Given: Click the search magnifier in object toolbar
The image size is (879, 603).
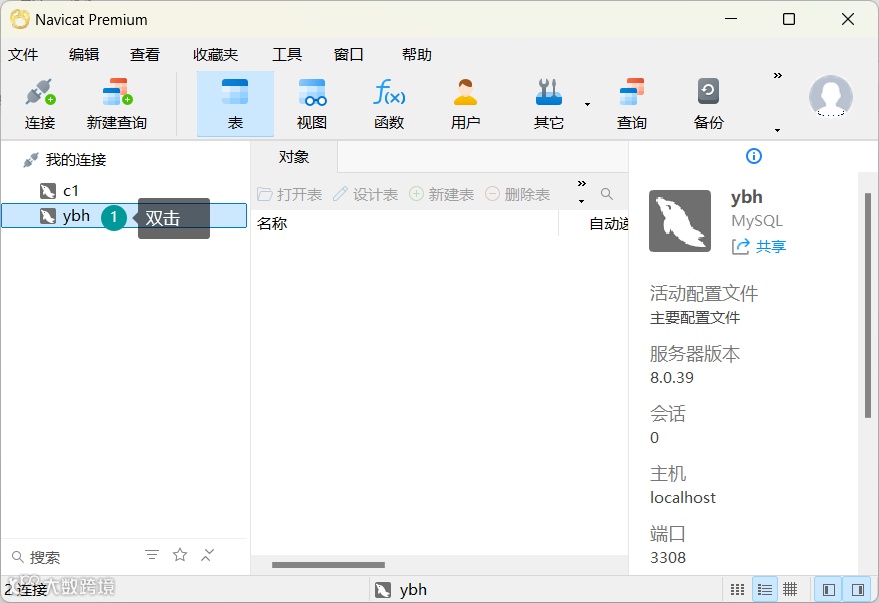Looking at the screenshot, I should pyautogui.click(x=607, y=194).
